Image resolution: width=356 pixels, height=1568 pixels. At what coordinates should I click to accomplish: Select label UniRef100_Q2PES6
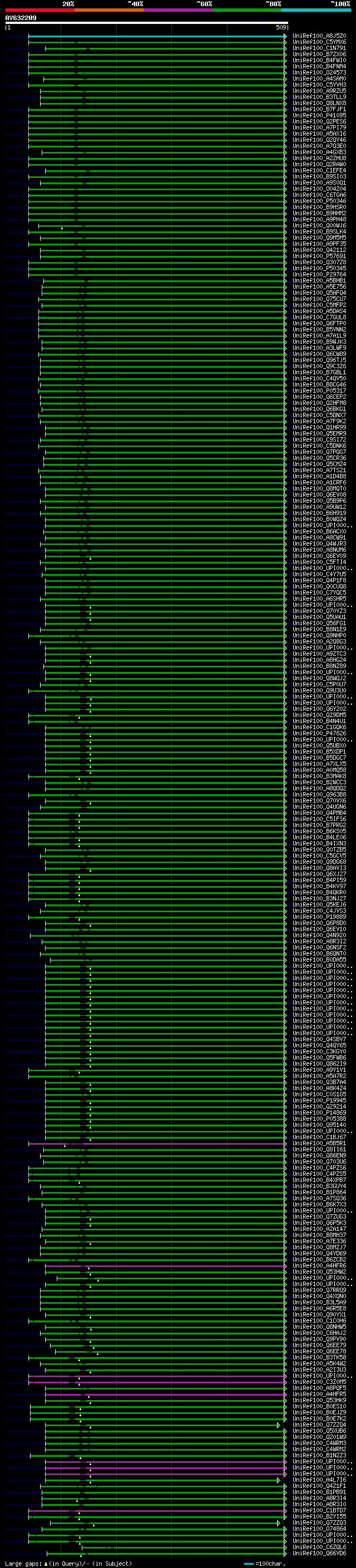(x=319, y=122)
